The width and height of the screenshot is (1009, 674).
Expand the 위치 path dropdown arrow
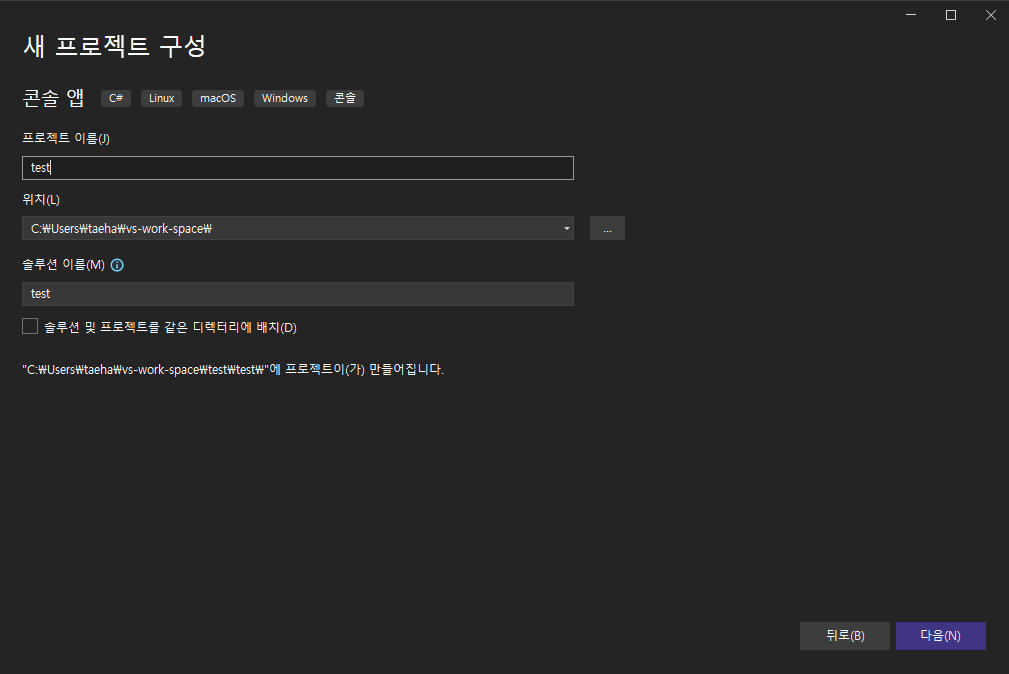pyautogui.click(x=567, y=228)
